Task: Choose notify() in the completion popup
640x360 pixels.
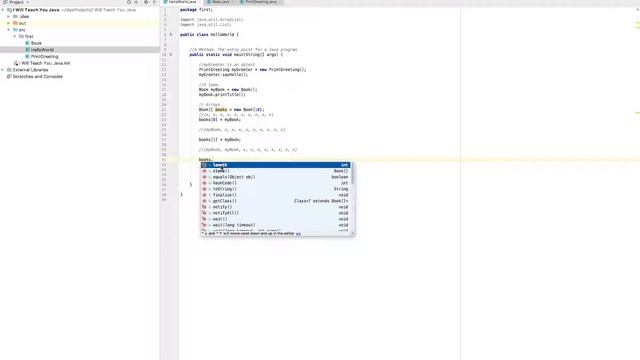Action: point(276,207)
